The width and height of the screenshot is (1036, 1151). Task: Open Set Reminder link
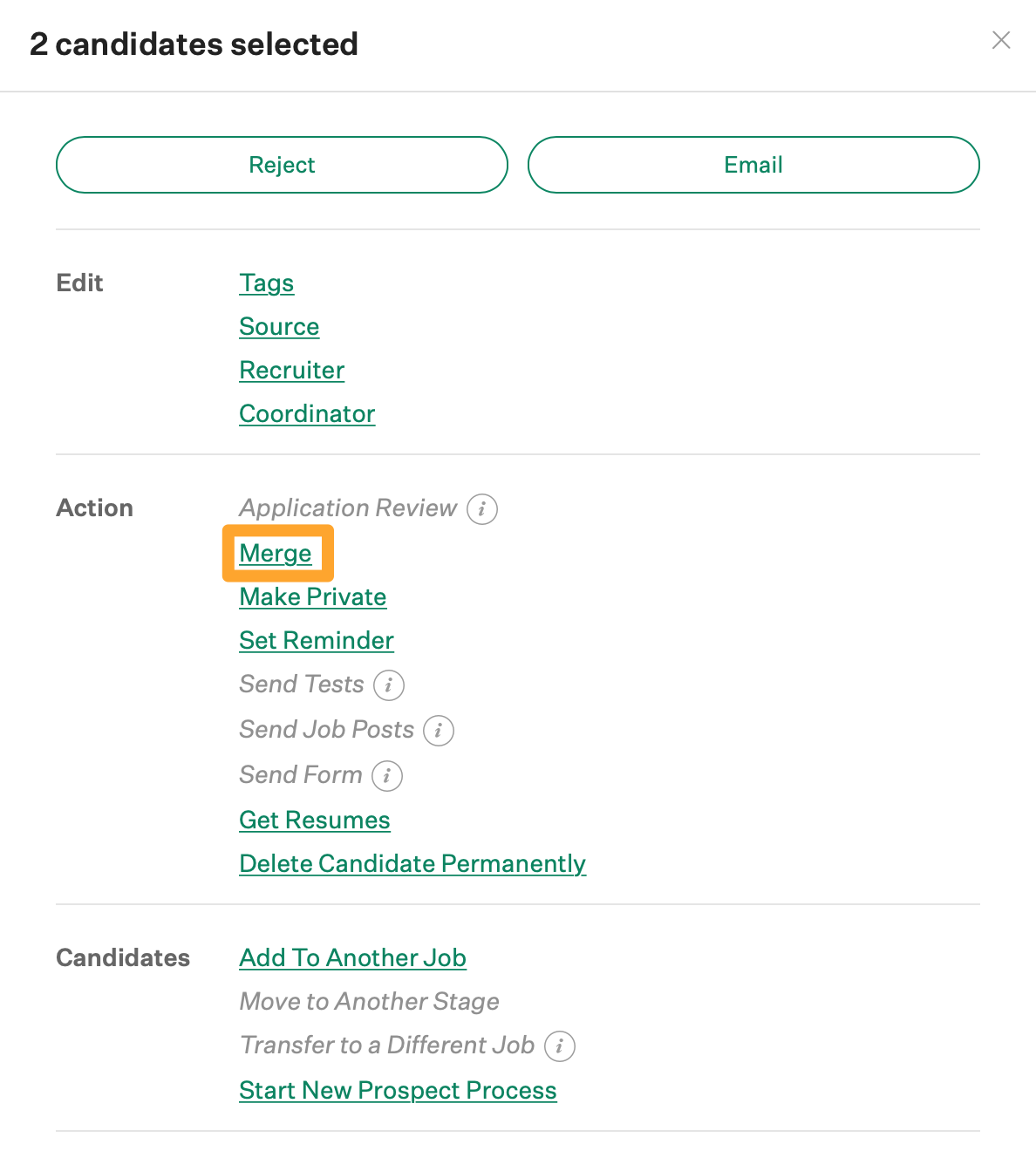317,640
